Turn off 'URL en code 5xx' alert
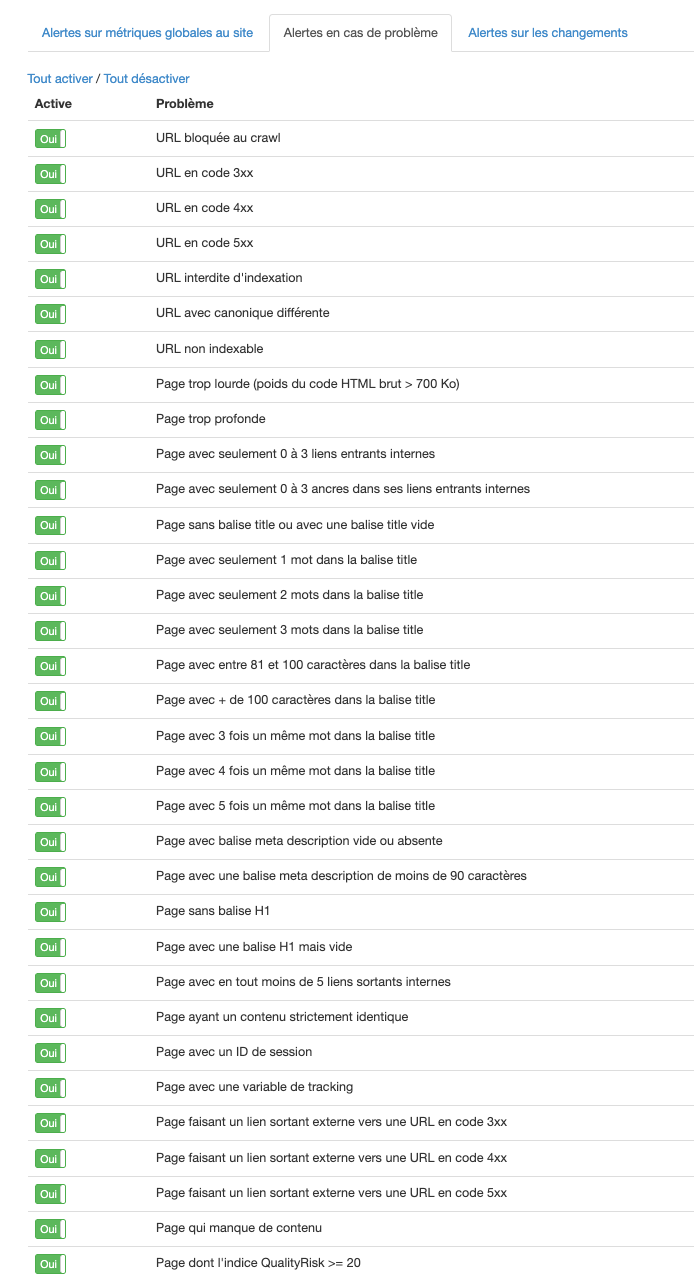 [x=50, y=244]
